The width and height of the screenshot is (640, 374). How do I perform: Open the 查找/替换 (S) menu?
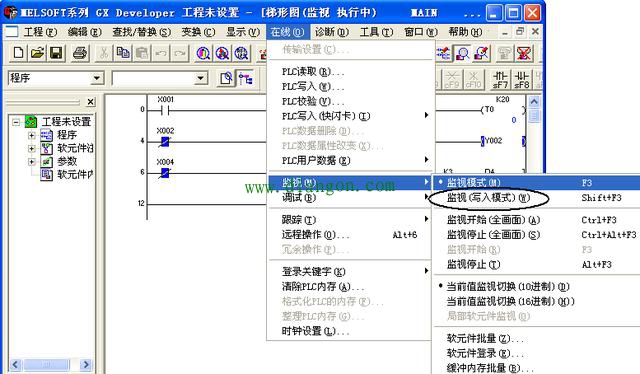point(142,32)
